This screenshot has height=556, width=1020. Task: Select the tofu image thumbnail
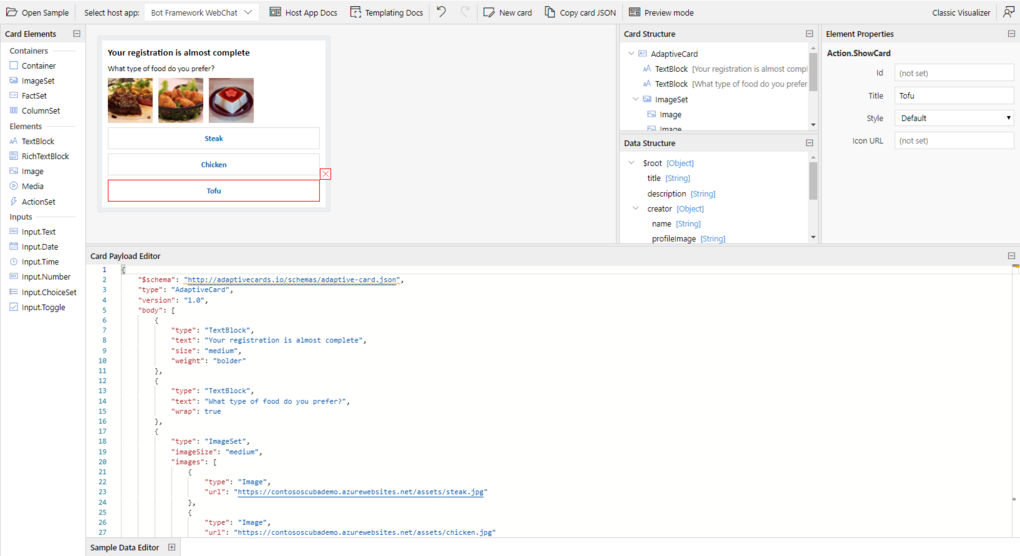[231, 100]
